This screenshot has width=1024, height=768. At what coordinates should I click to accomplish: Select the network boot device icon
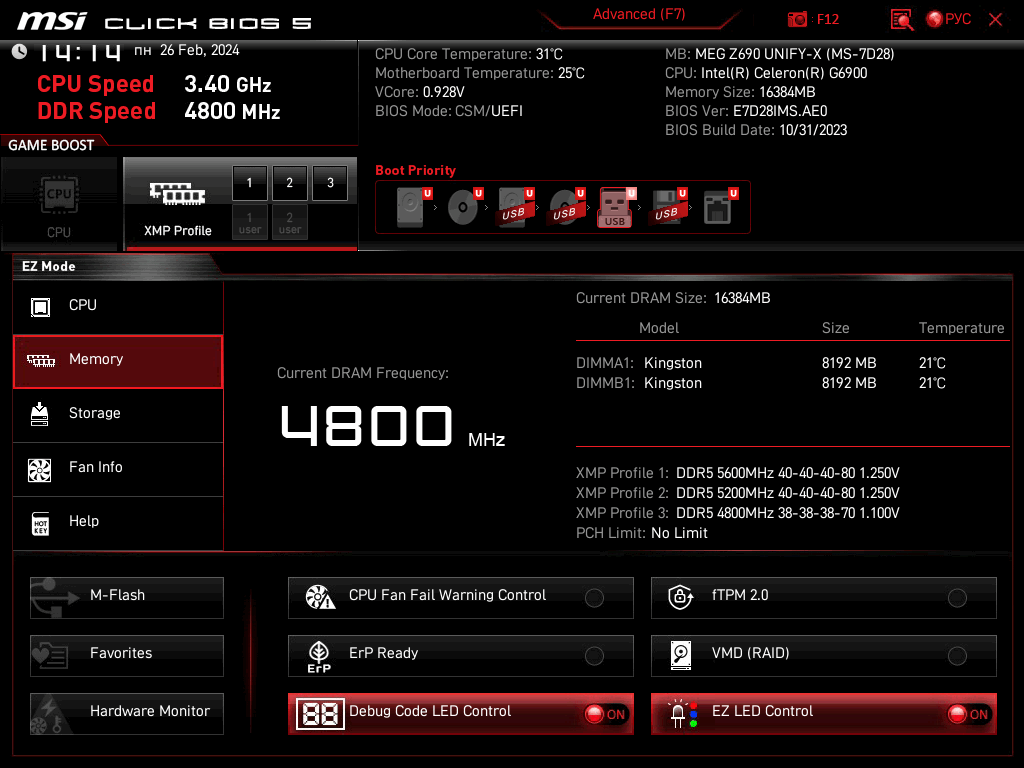[x=718, y=206]
